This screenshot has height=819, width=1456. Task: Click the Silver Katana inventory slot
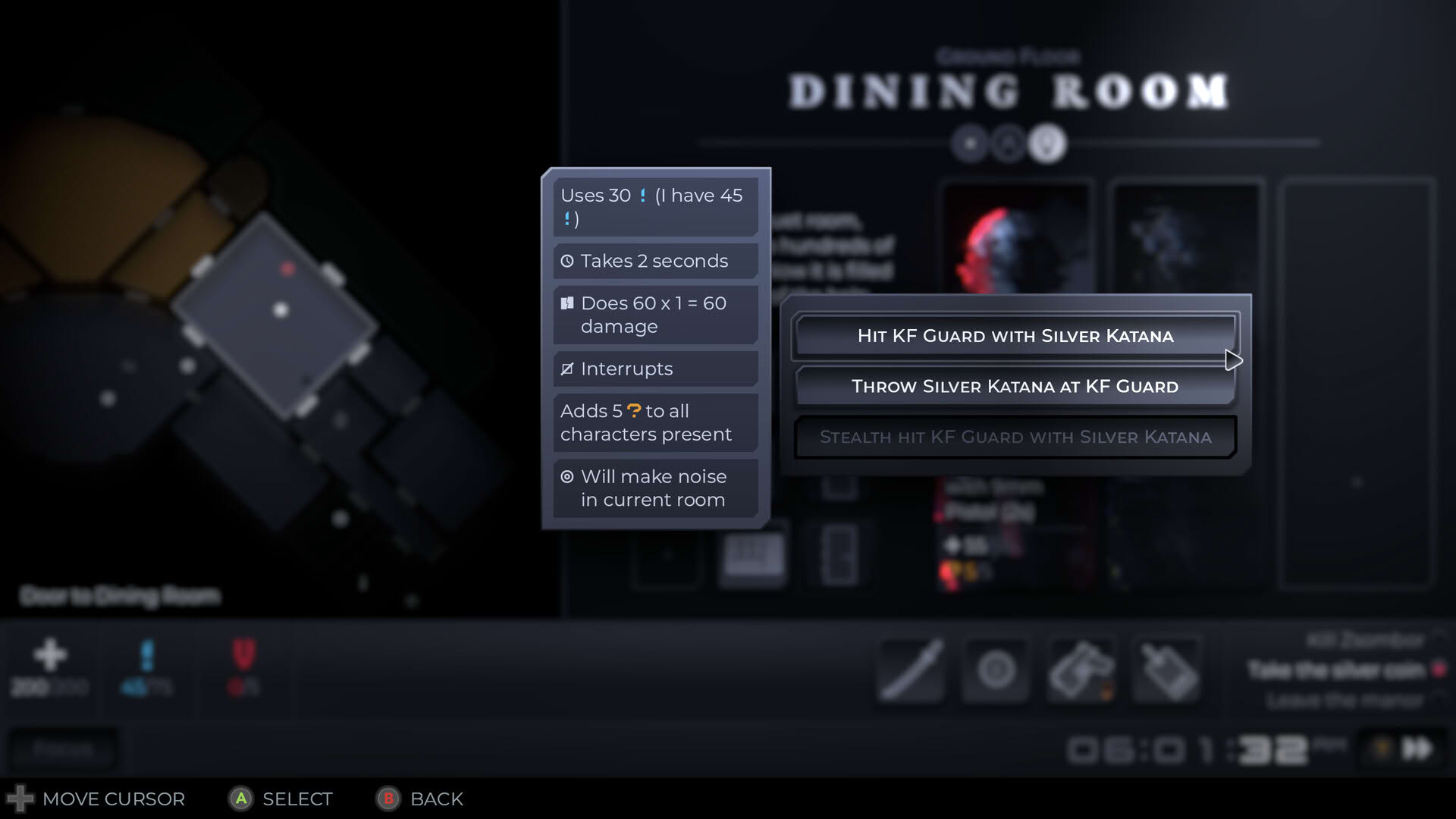coord(912,670)
